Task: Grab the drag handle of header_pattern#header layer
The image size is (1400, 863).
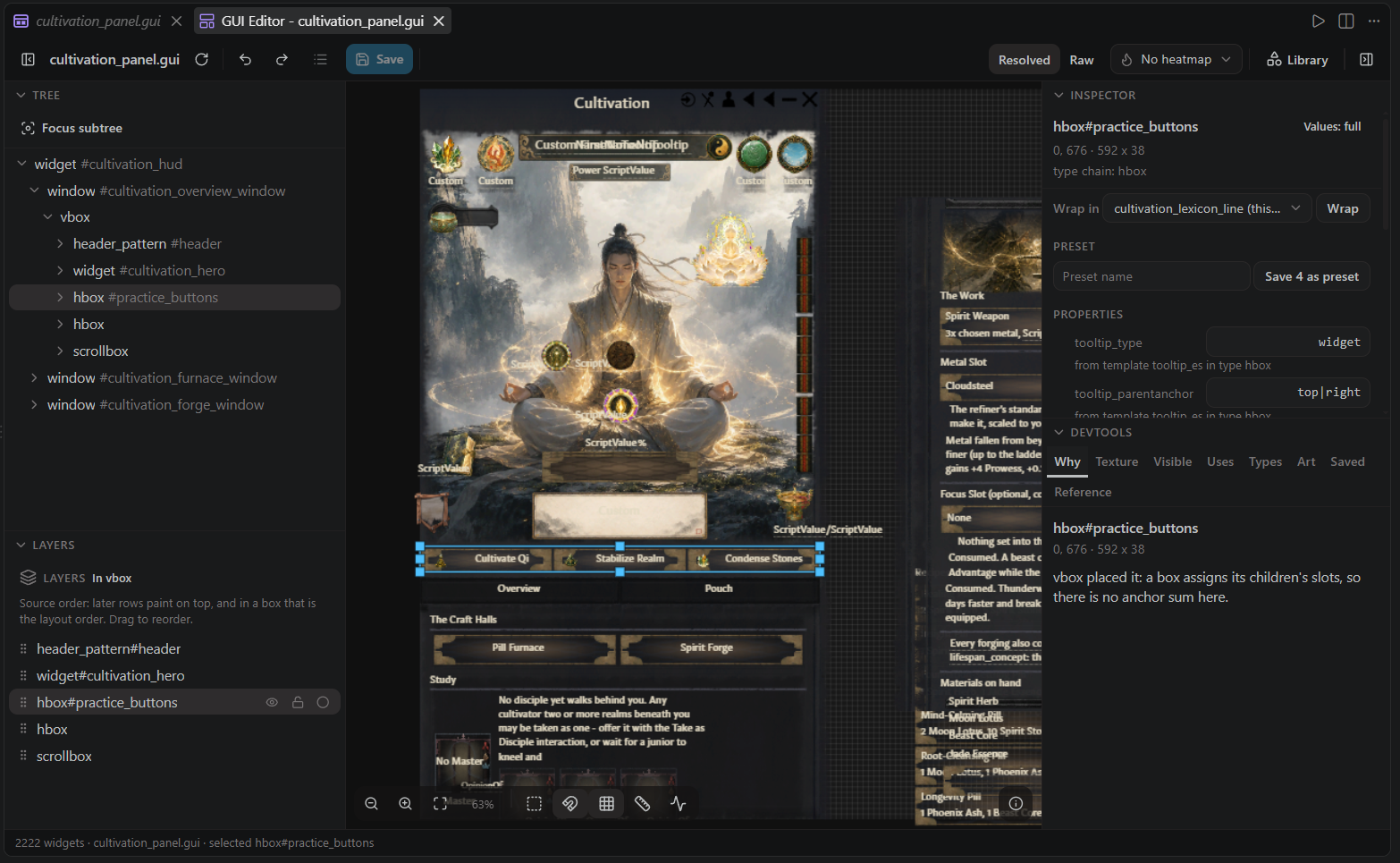Action: pyautogui.click(x=23, y=648)
